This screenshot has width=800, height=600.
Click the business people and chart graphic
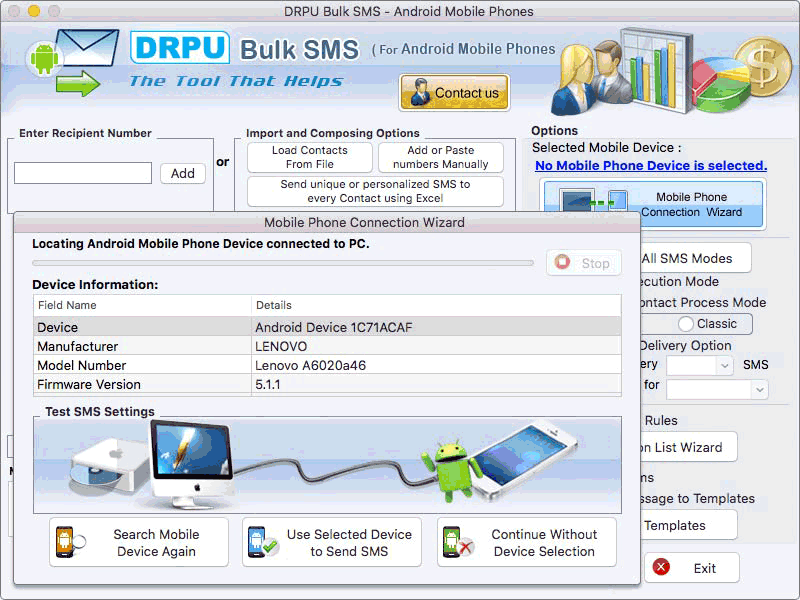[x=622, y=71]
